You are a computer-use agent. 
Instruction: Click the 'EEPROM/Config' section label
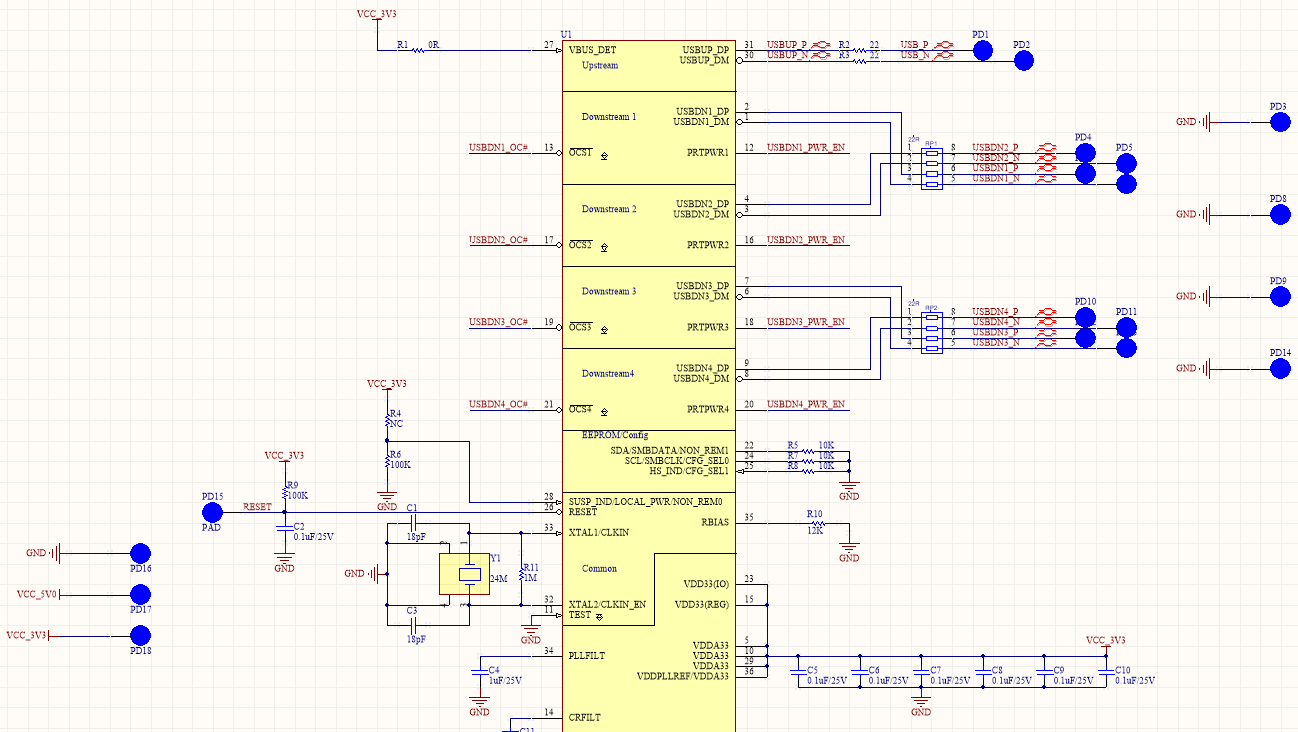click(615, 435)
